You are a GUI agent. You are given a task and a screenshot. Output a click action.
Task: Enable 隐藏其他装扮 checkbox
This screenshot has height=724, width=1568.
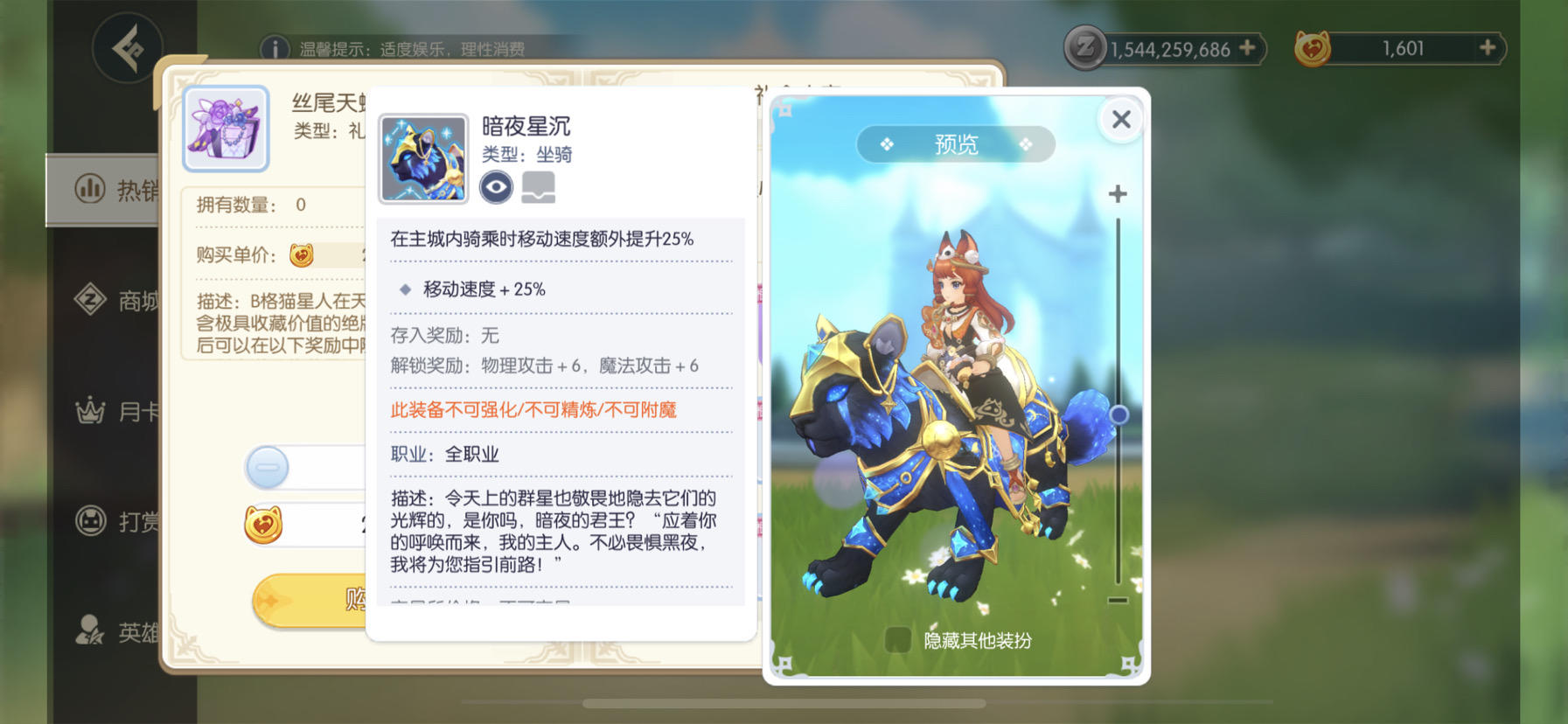(897, 640)
